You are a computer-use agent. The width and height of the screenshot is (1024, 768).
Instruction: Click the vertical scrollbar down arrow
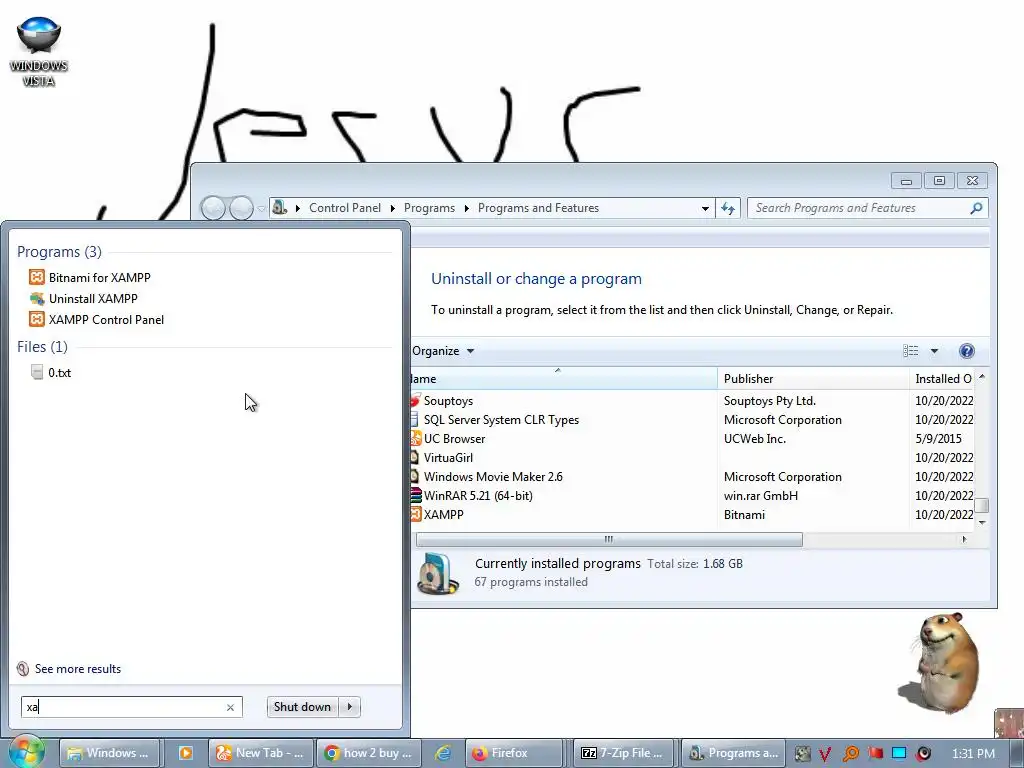coord(982,522)
